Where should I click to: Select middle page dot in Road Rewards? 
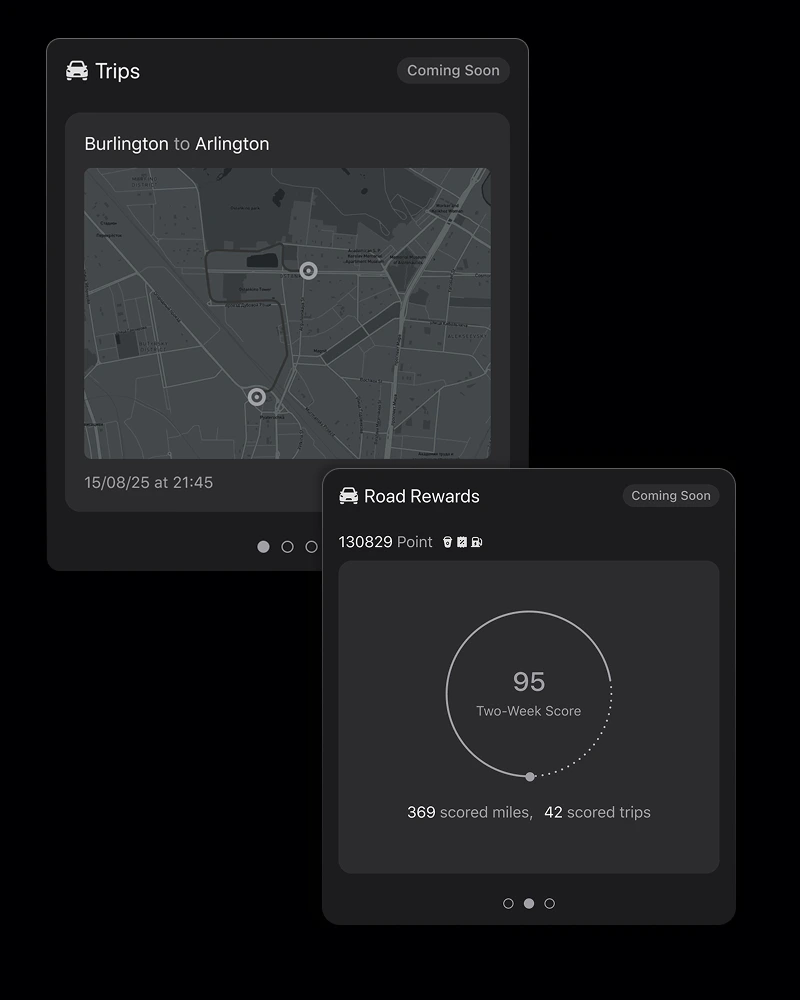tap(529, 903)
